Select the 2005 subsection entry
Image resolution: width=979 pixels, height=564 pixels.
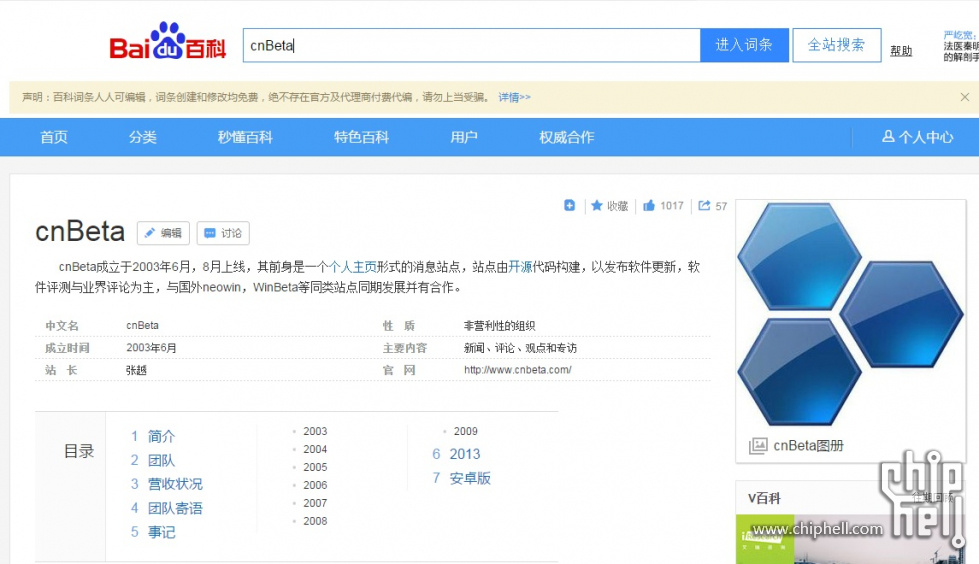tap(315, 467)
